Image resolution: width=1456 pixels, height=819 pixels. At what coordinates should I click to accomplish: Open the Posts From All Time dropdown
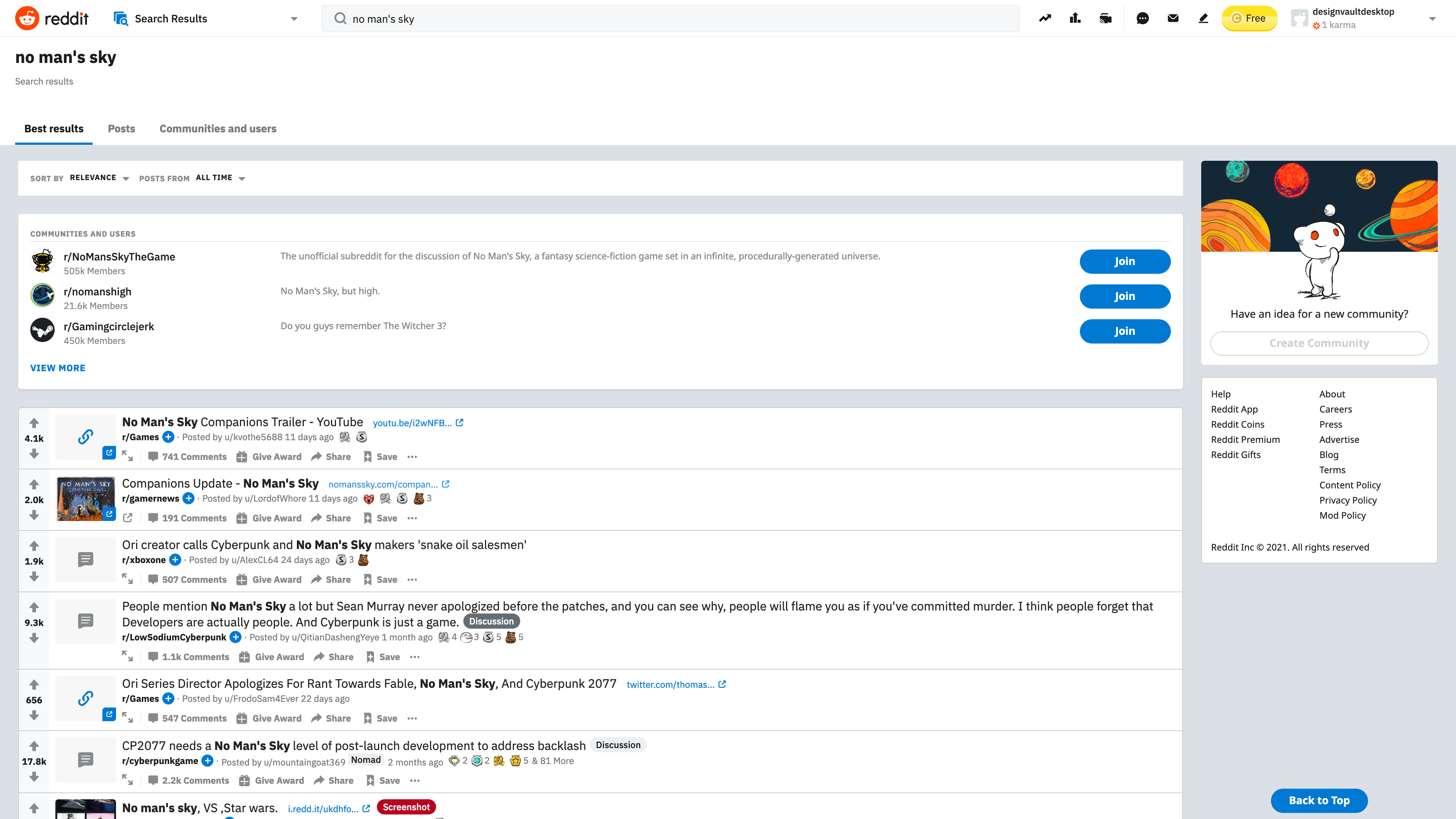click(220, 178)
